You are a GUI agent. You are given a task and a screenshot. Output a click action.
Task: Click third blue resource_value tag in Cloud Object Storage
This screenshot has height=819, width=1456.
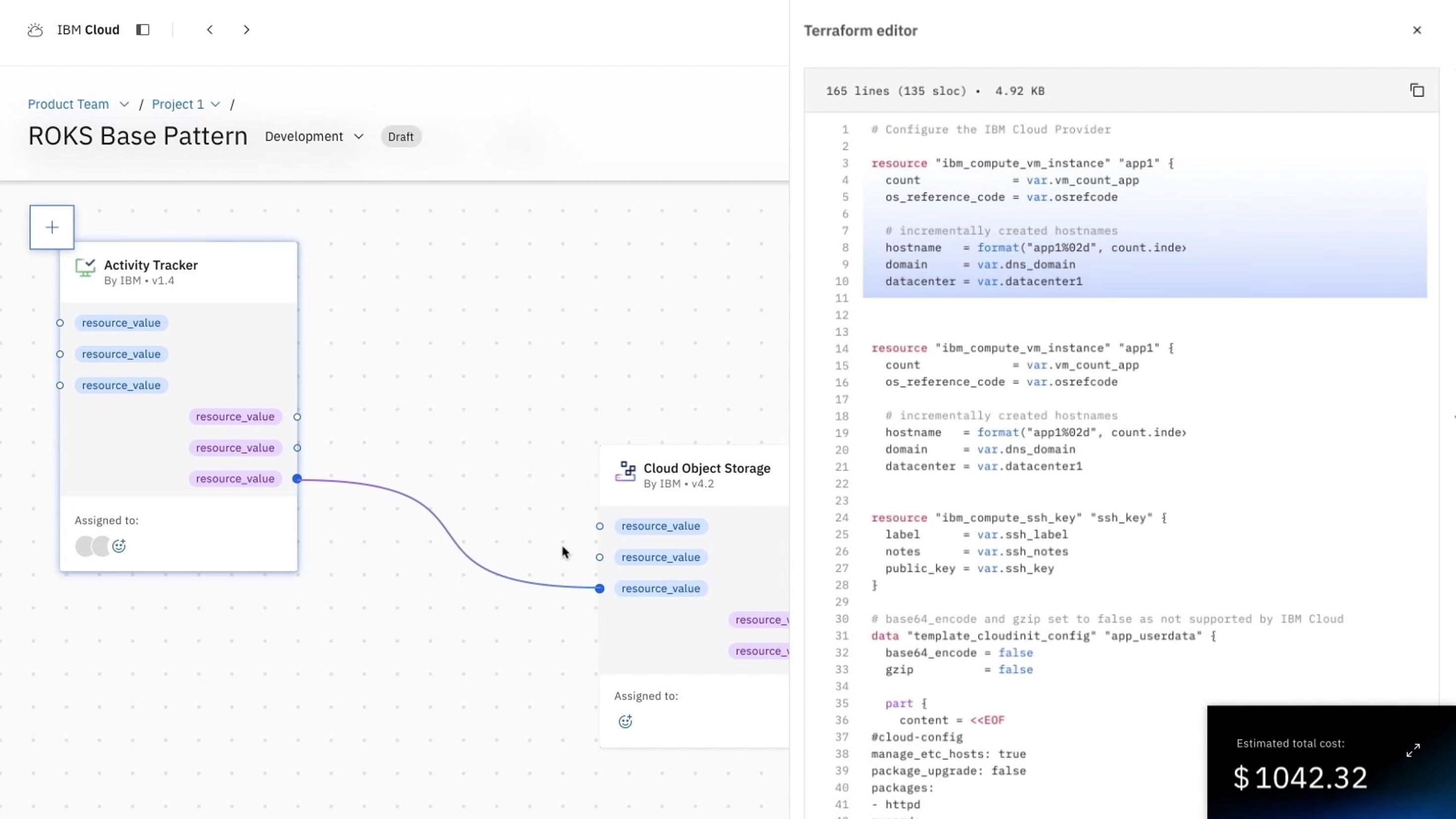[x=661, y=588]
